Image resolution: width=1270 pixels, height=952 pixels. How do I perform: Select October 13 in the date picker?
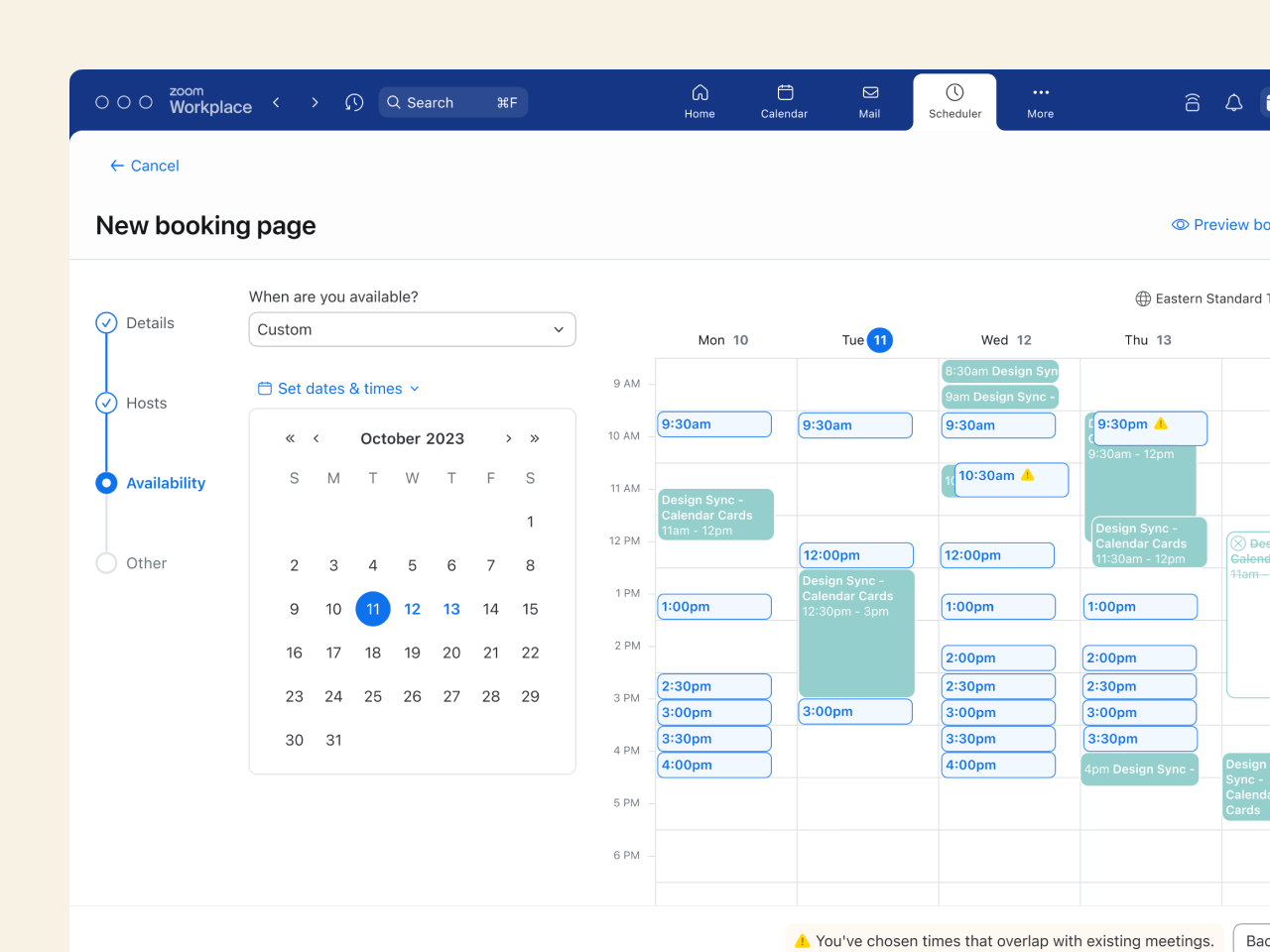(x=451, y=609)
